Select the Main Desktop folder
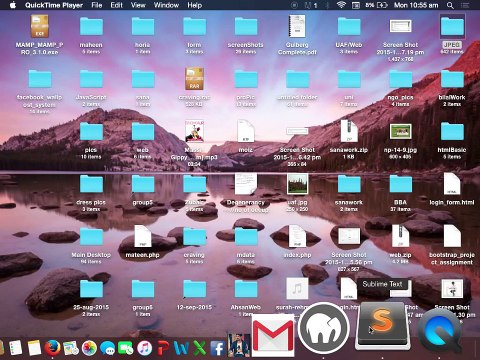Screen dimensions: 480x360 pyautogui.click(x=91, y=237)
